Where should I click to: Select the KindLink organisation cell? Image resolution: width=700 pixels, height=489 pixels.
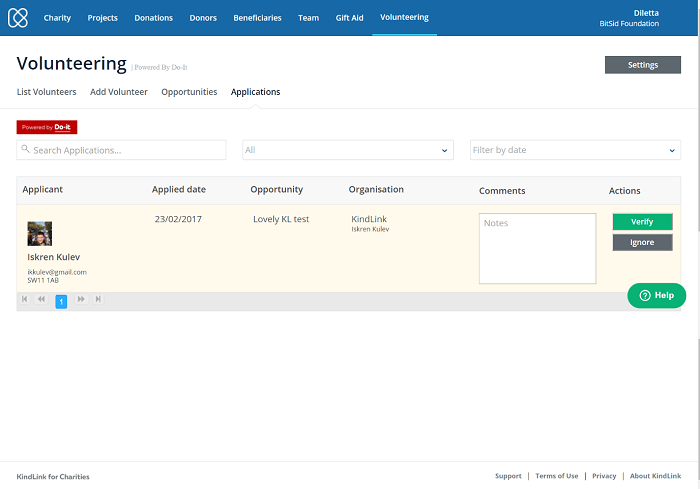click(369, 219)
